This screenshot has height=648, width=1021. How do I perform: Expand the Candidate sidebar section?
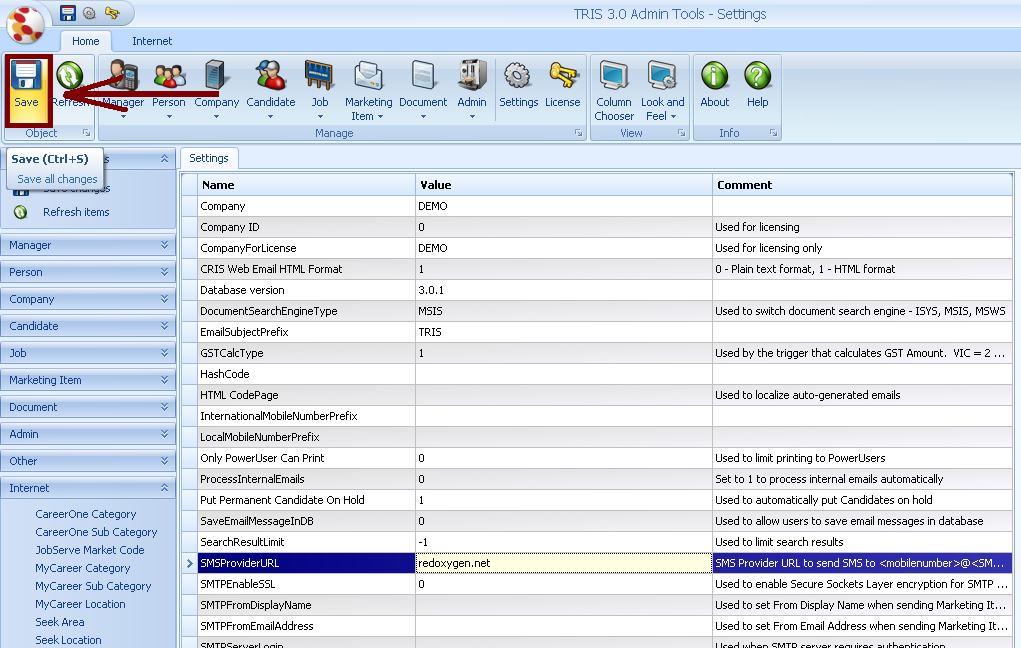88,326
